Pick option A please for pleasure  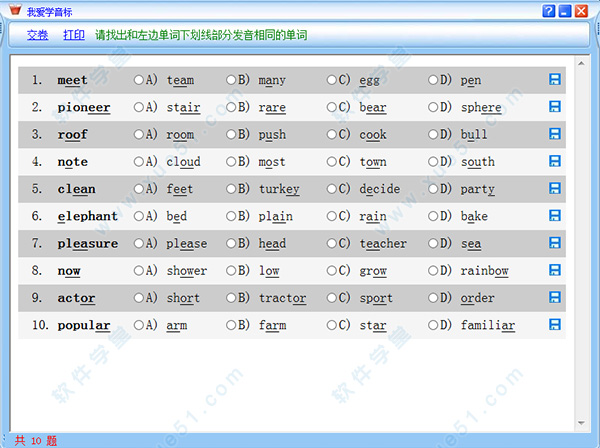[x=138, y=243]
